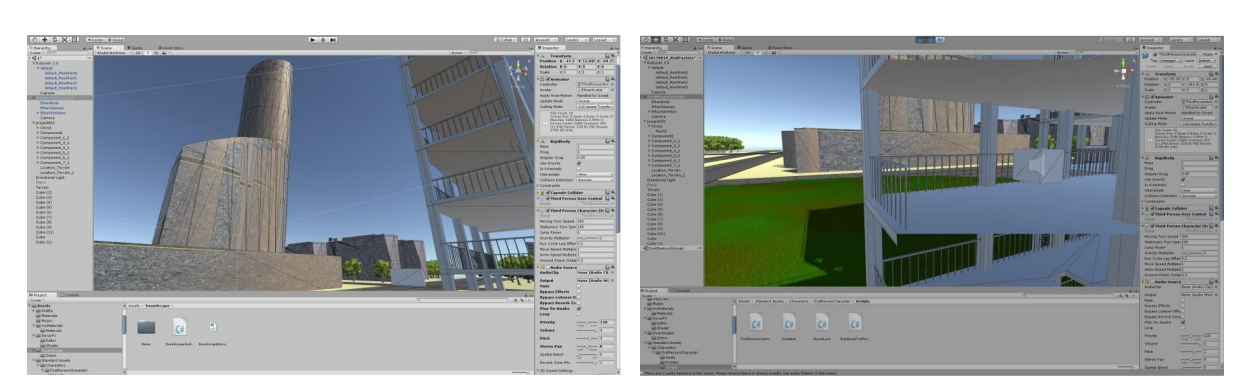The width and height of the screenshot is (1251, 390).
Task: Expand the 3D Sound Settings section
Action: tap(556, 370)
